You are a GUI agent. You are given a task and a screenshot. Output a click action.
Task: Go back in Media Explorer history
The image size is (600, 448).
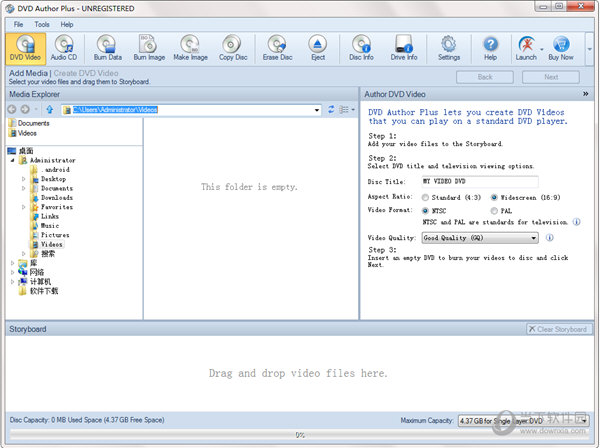pyautogui.click(x=12, y=109)
